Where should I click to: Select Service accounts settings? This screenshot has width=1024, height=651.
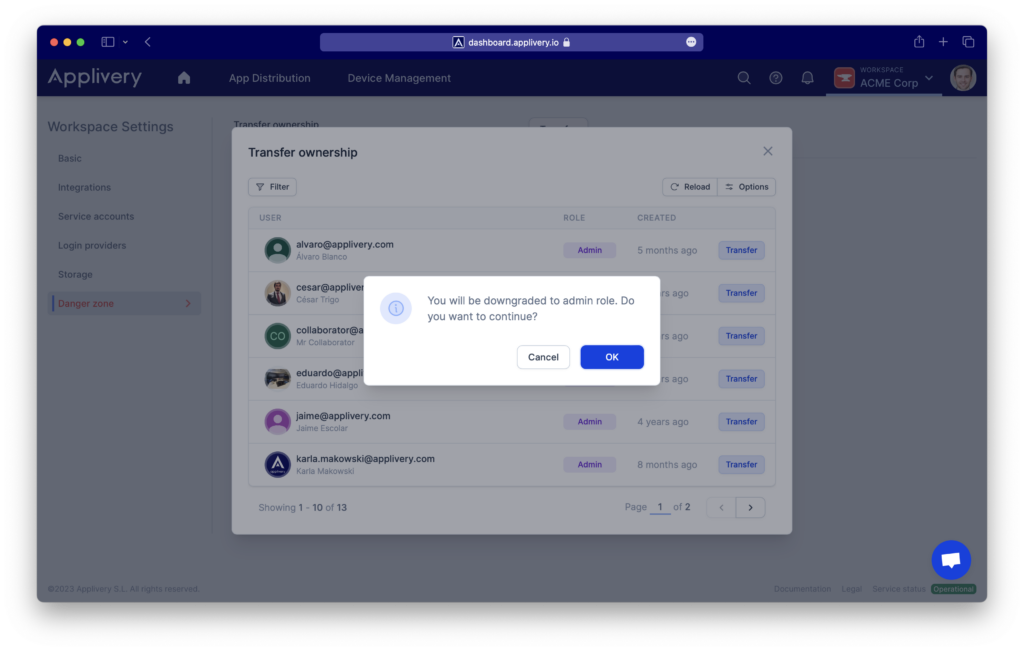(x=96, y=216)
